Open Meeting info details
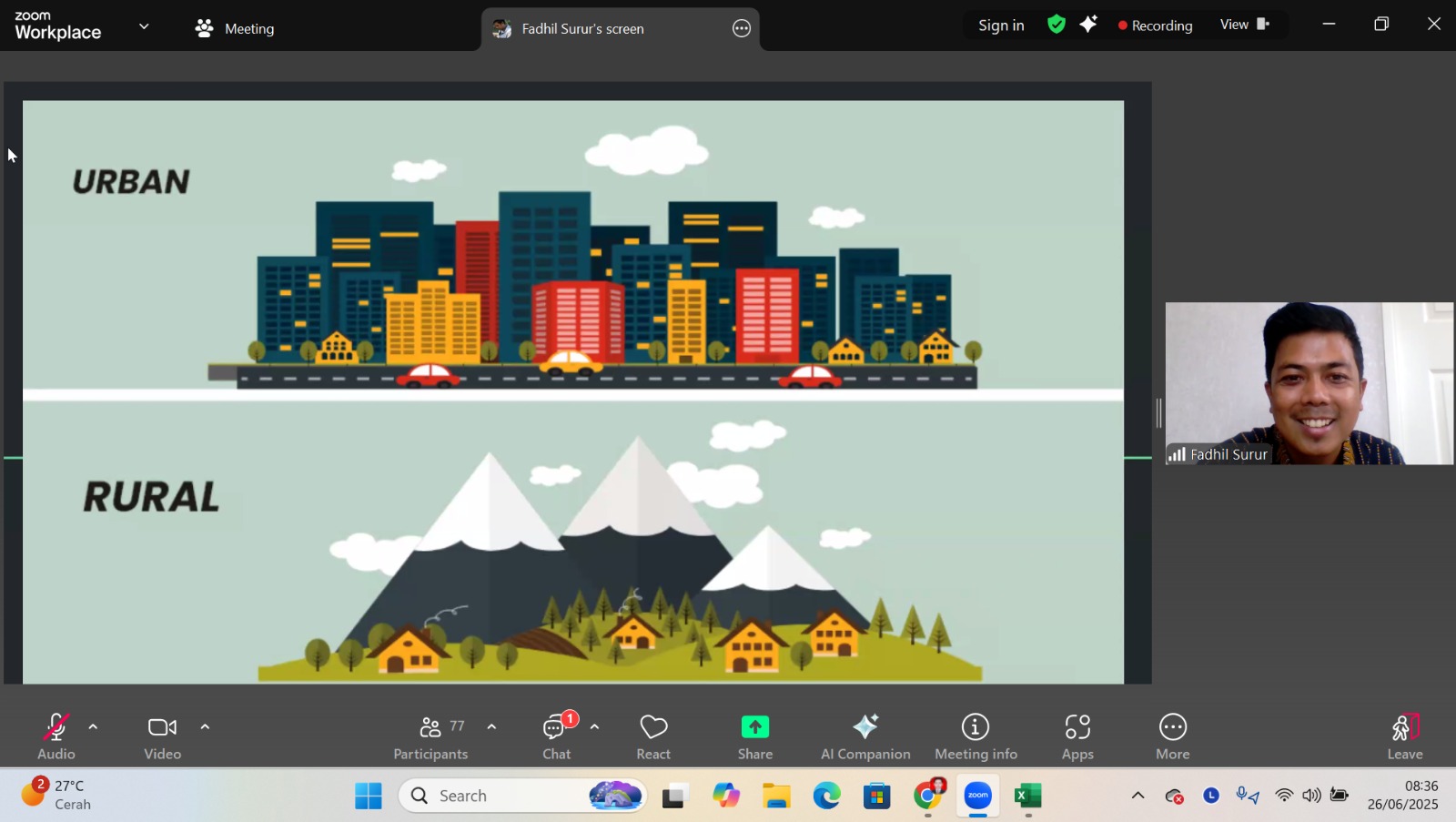Screen dimensions: 1456x822 pos(976,736)
